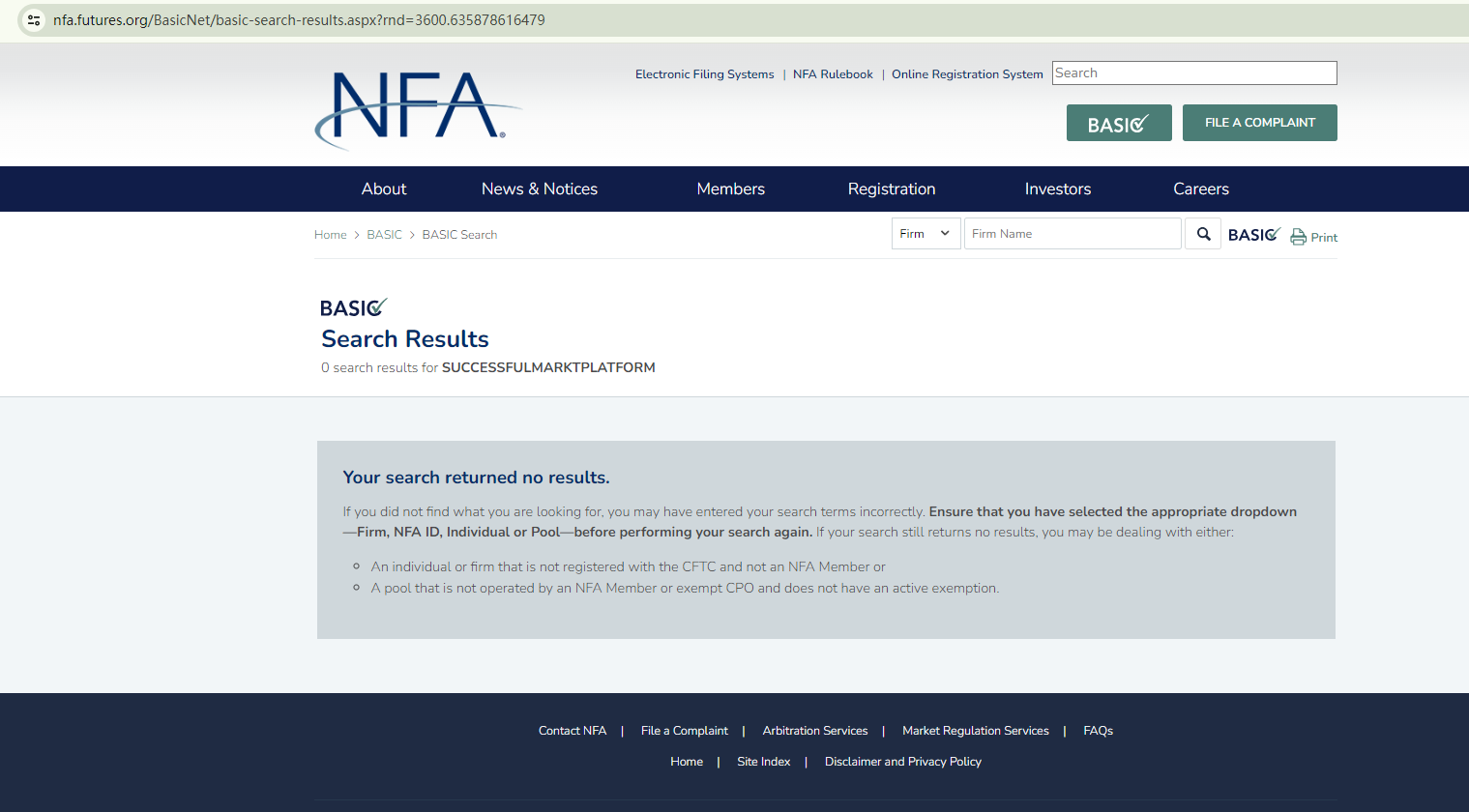This screenshot has width=1469, height=812.
Task: Click FILE A COMPLAINT button
Action: (x=1260, y=123)
